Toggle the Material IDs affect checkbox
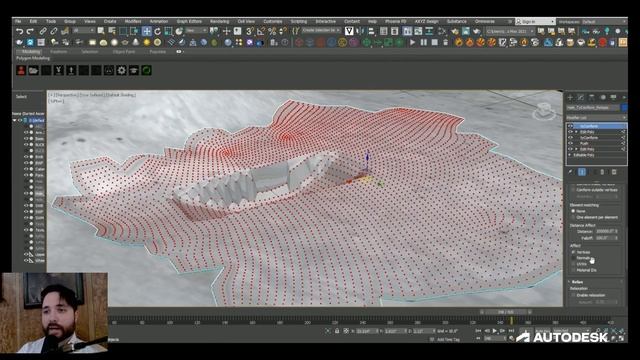This screenshot has height=360, width=640. coord(573,270)
